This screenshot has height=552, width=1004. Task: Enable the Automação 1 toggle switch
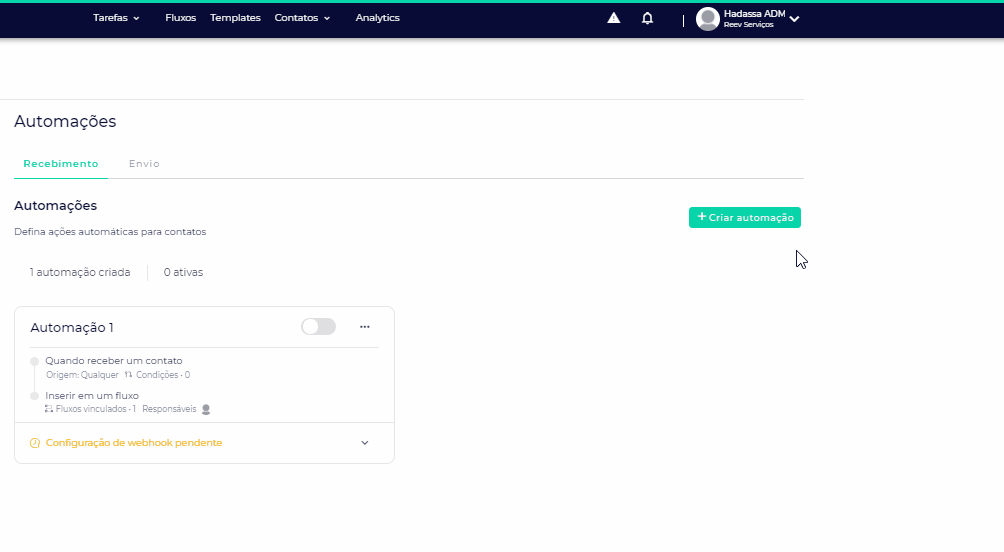click(318, 327)
